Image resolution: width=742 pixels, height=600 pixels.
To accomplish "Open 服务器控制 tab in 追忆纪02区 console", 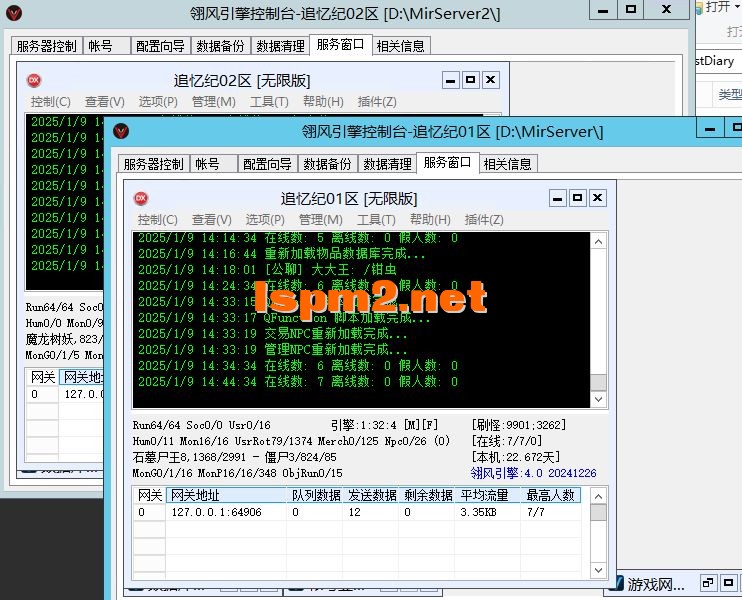I will point(46,46).
